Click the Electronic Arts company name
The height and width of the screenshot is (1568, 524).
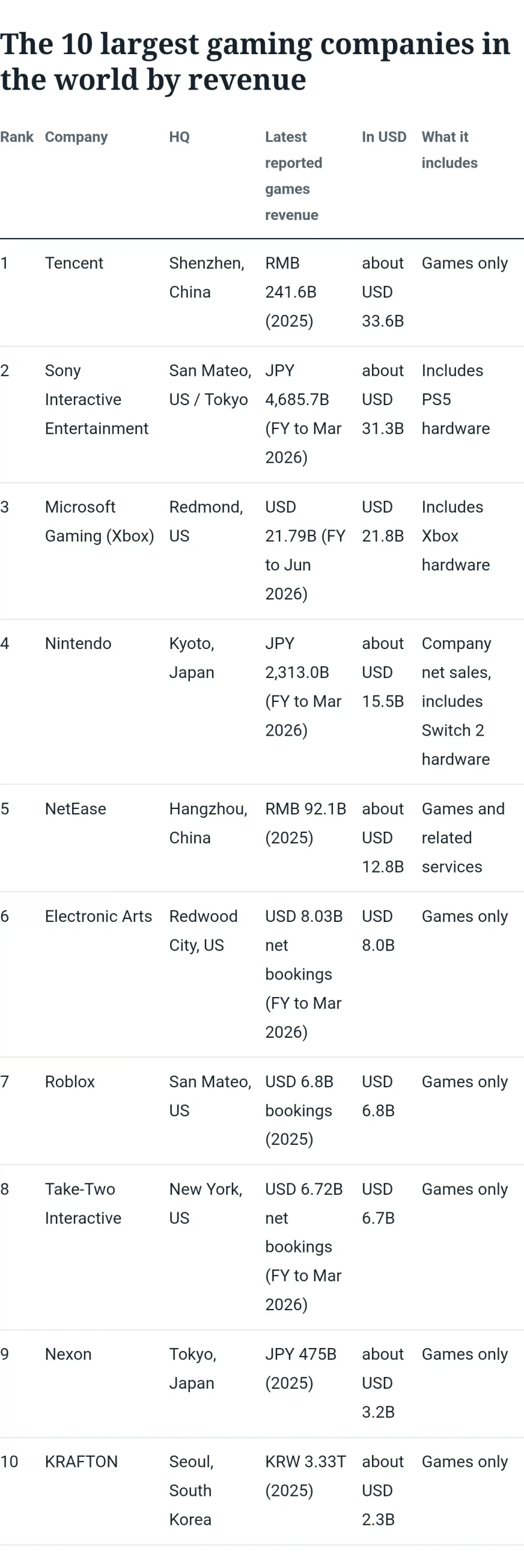98,916
